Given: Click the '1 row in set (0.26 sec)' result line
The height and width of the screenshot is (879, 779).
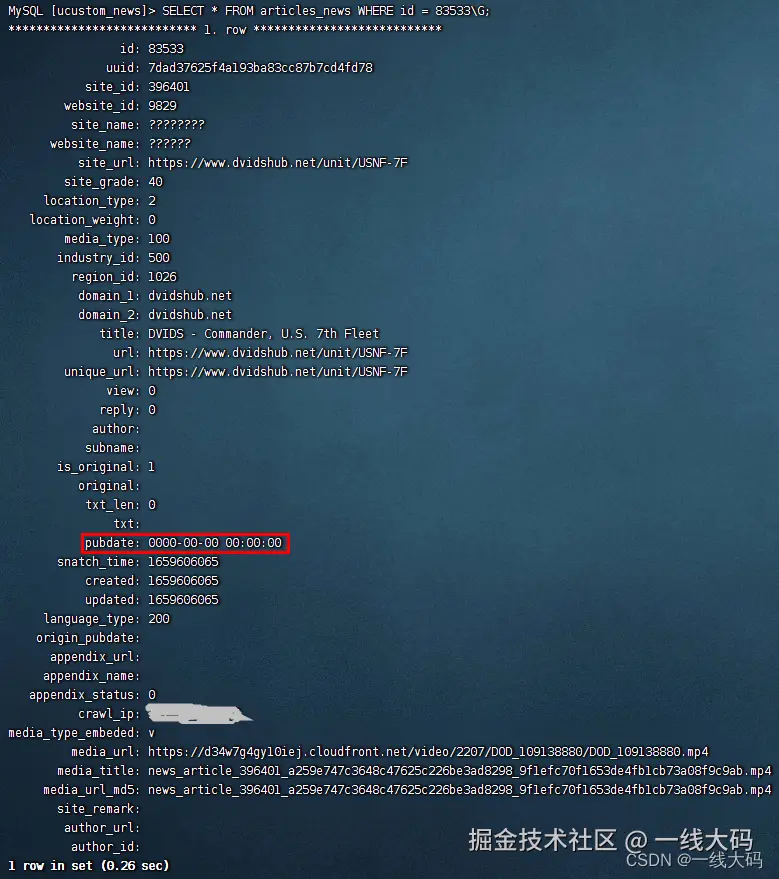Looking at the screenshot, I should [89, 866].
